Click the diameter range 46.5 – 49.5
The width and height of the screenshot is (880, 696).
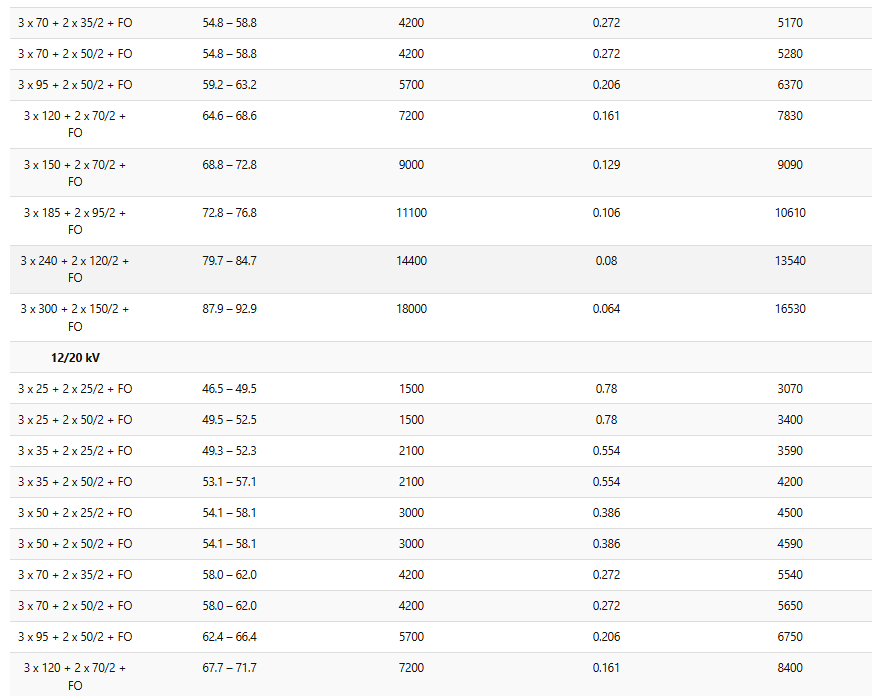pyautogui.click(x=230, y=389)
